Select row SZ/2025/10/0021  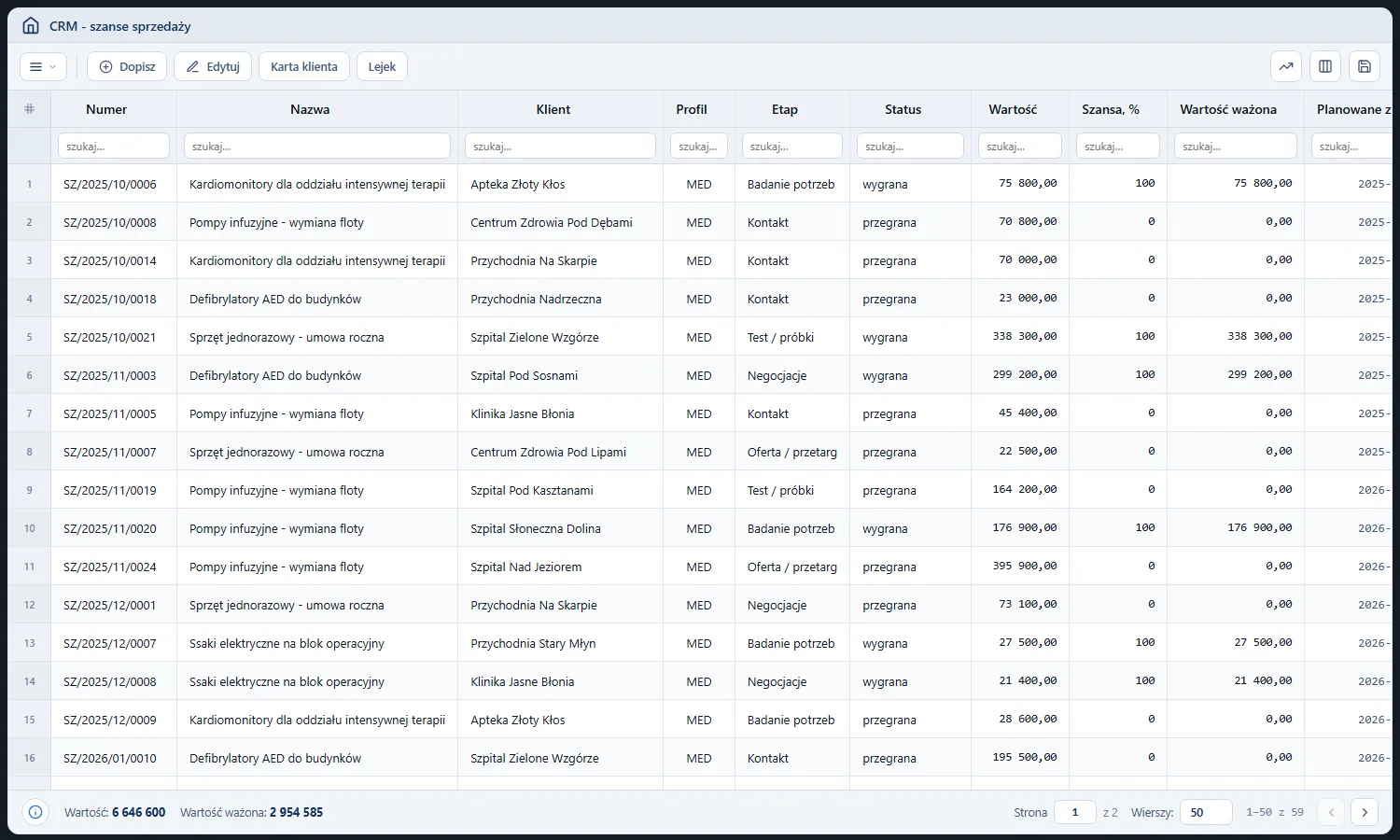(x=700, y=337)
